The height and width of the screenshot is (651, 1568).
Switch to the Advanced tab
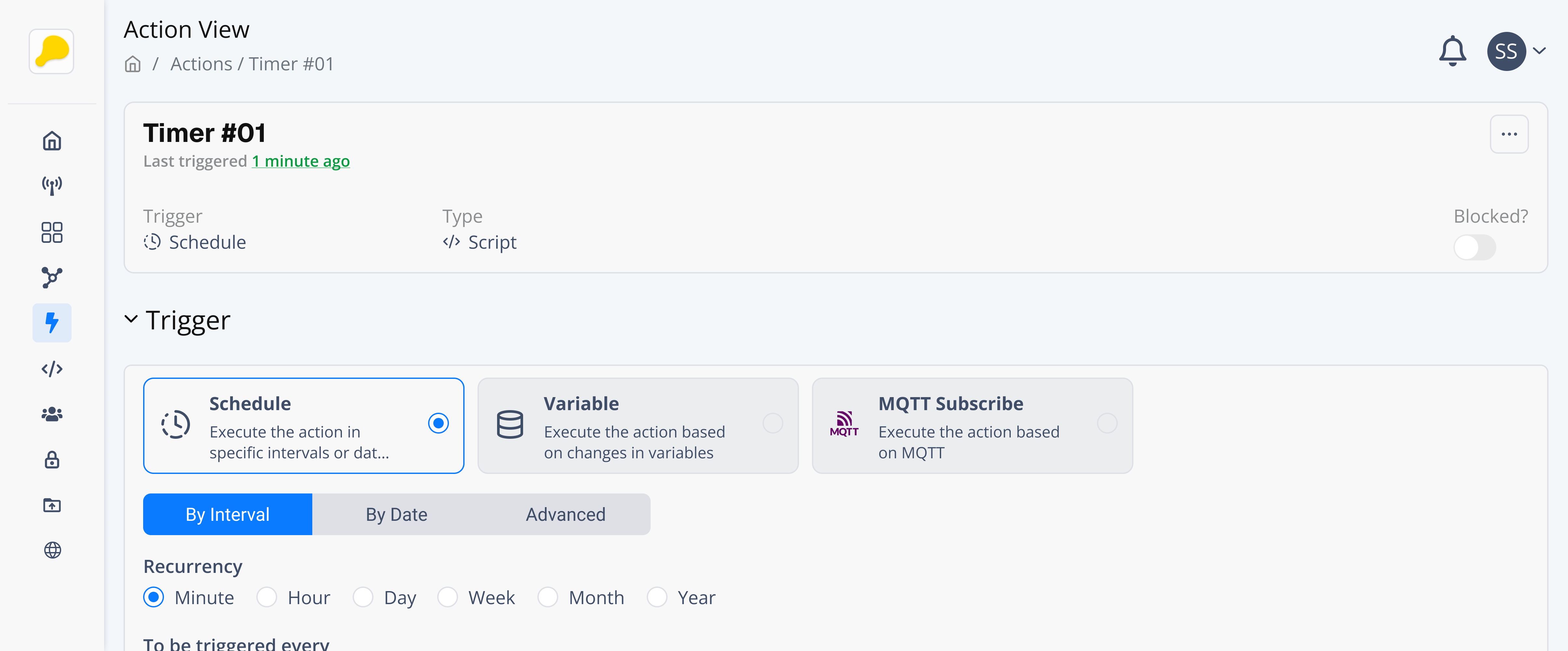click(x=565, y=515)
